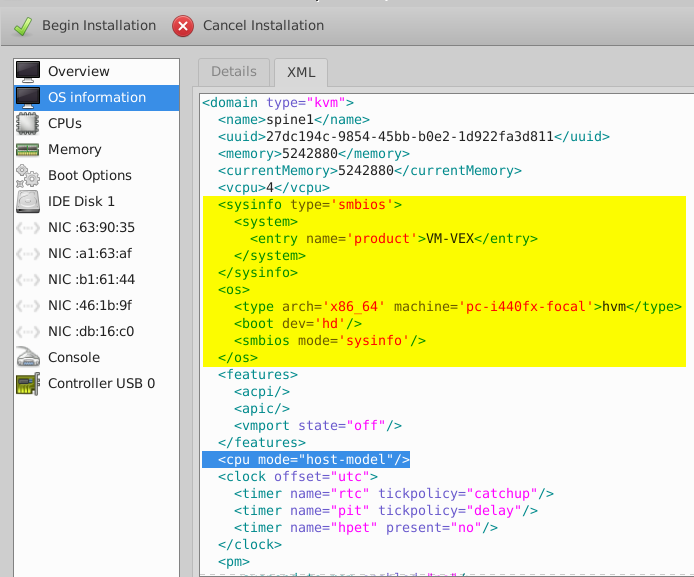The height and width of the screenshot is (577, 694).
Task: Select the Memory module icon
Action: coord(28,150)
